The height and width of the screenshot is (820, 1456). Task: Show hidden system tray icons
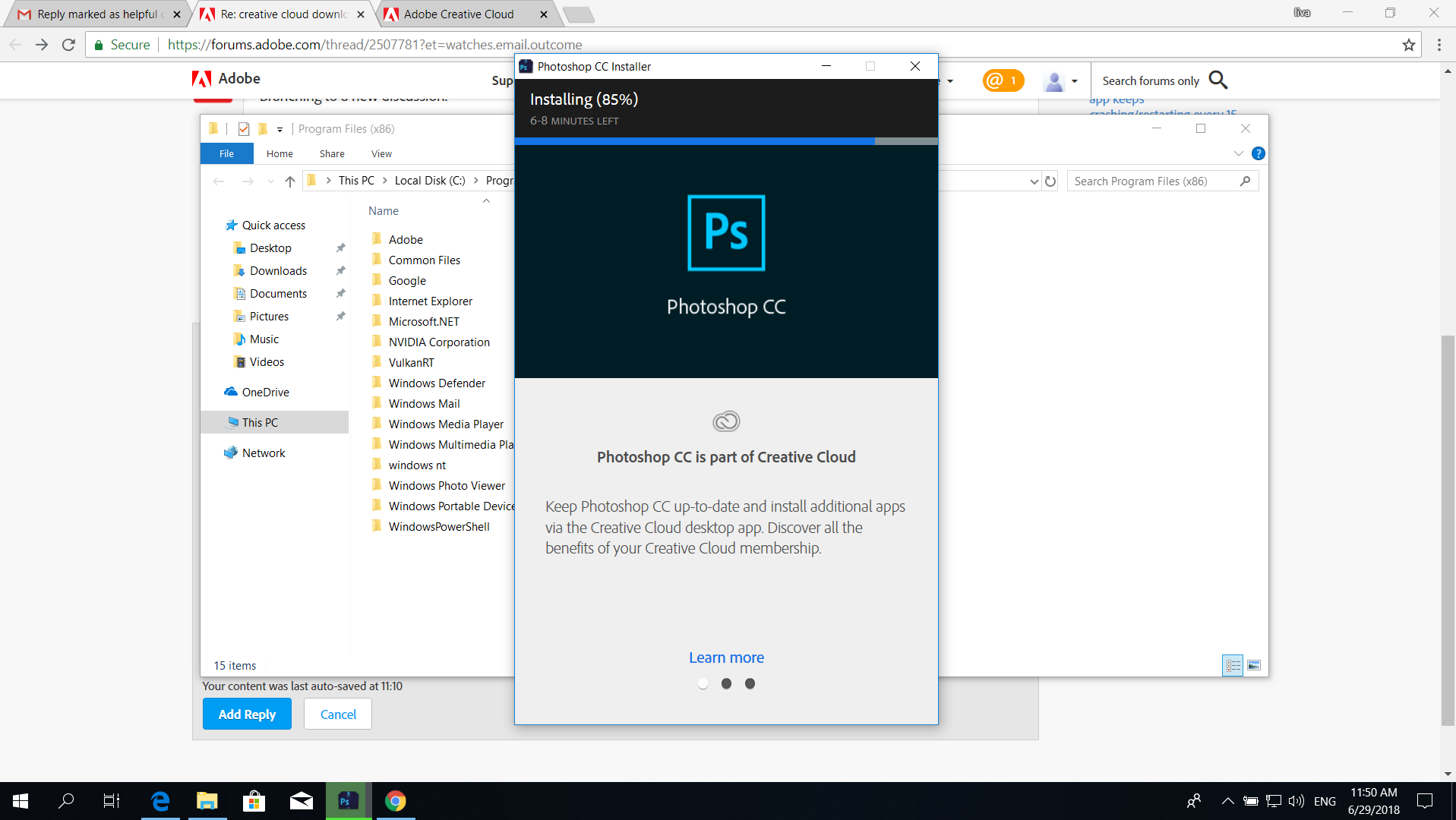[1227, 801]
